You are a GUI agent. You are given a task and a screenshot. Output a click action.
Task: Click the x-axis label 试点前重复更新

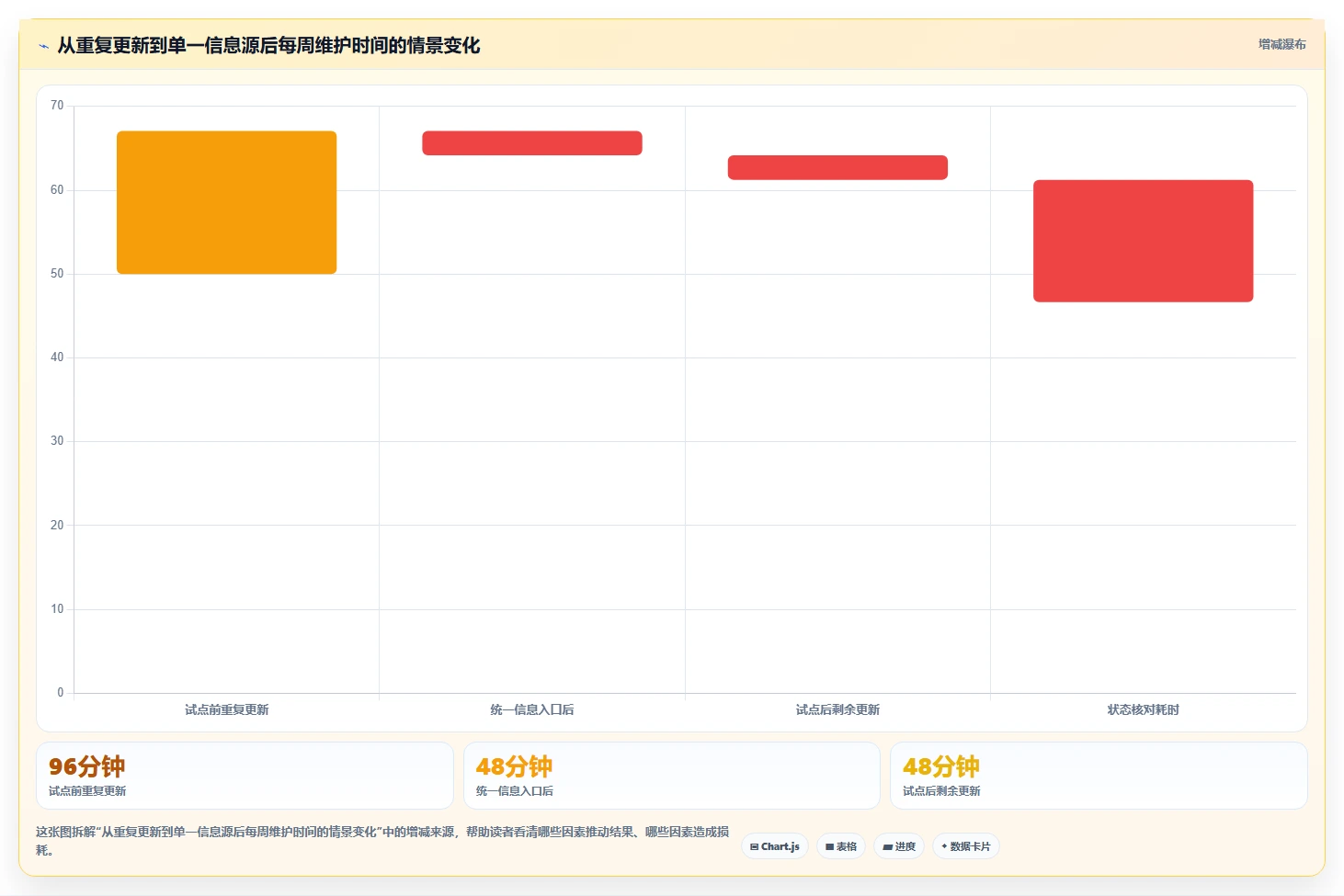[x=227, y=709]
